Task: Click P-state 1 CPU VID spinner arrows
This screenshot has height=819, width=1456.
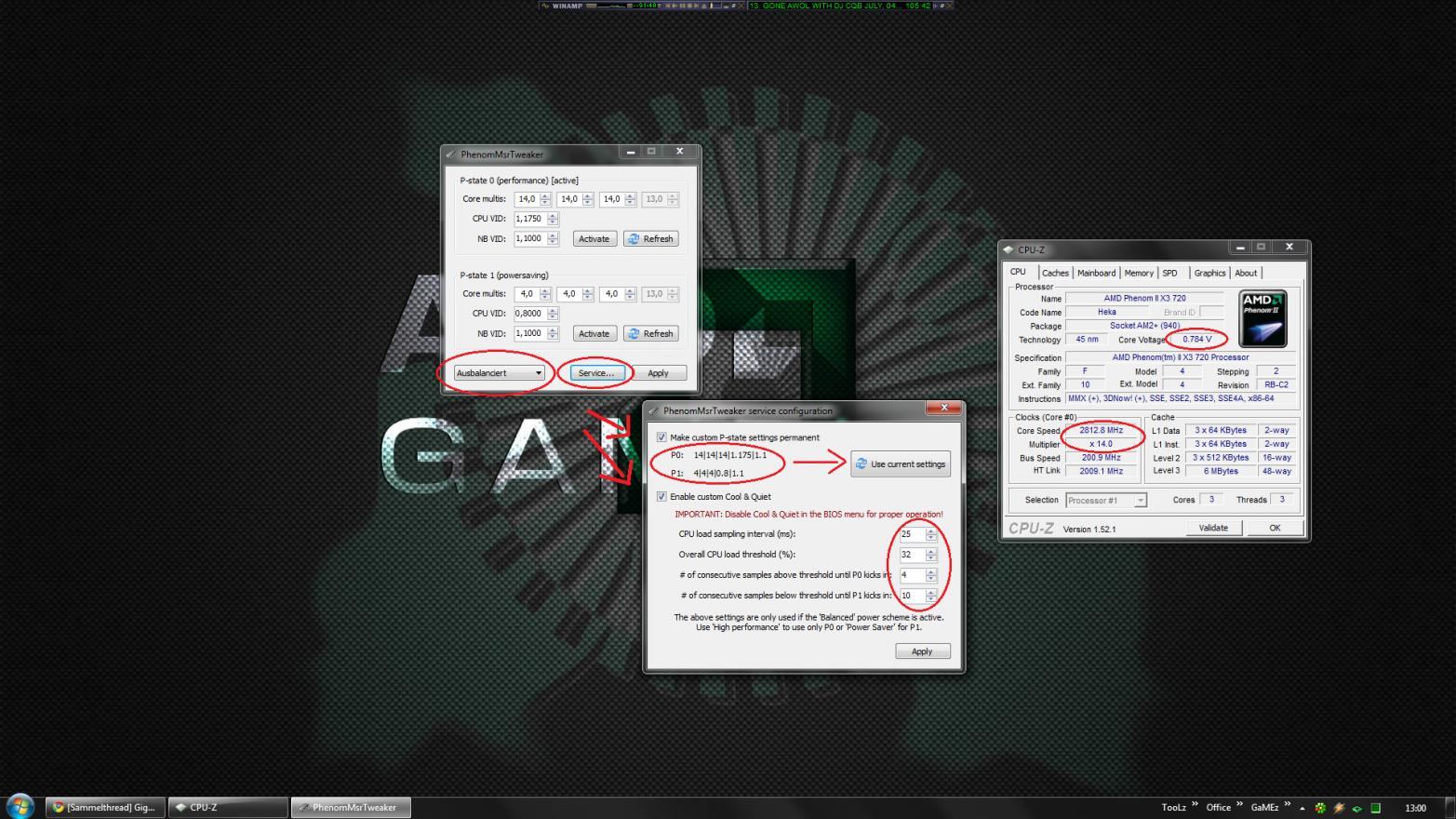Action: coord(553,314)
